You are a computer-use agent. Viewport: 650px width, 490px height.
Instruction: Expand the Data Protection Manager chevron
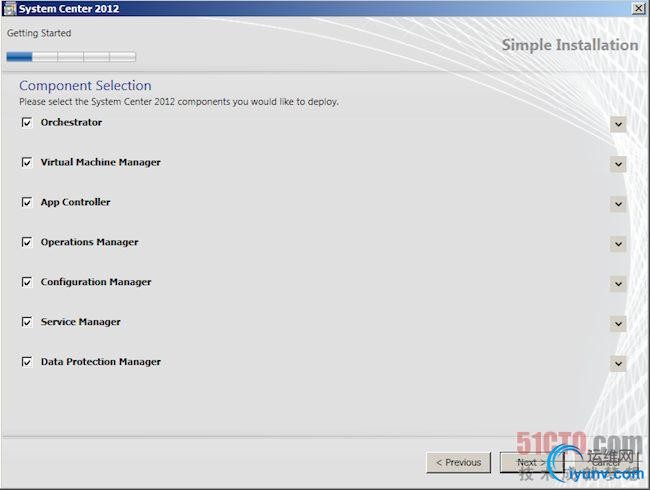tap(618, 364)
